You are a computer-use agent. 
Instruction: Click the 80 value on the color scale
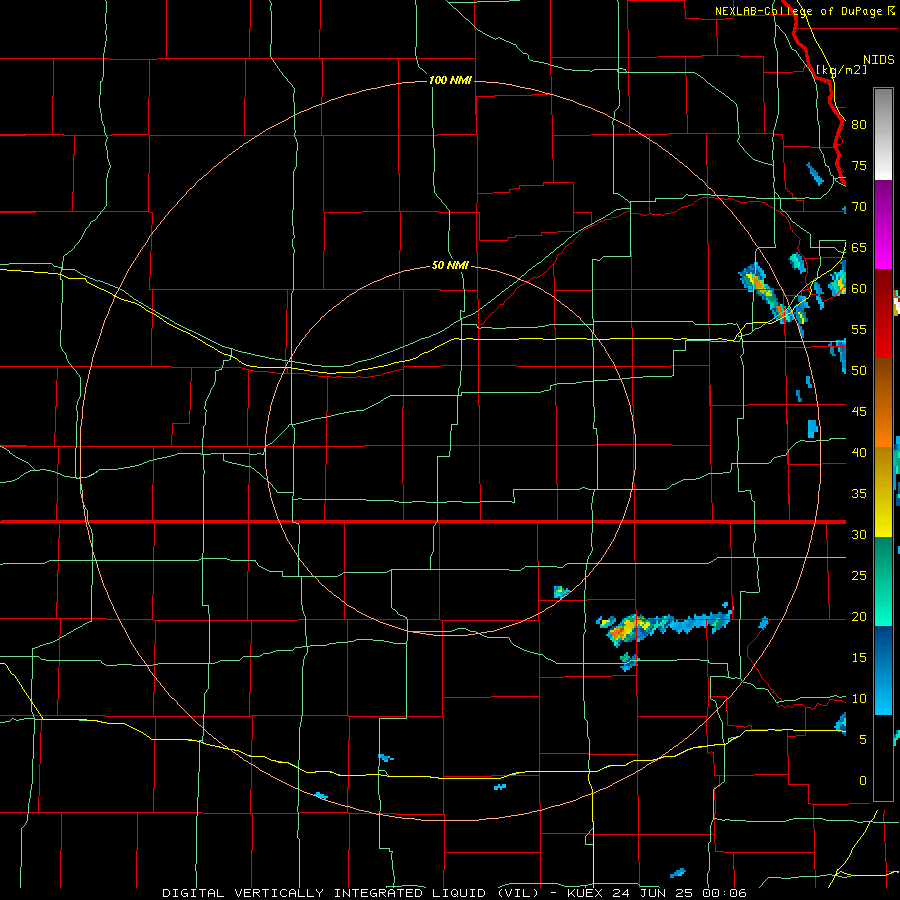859,125
